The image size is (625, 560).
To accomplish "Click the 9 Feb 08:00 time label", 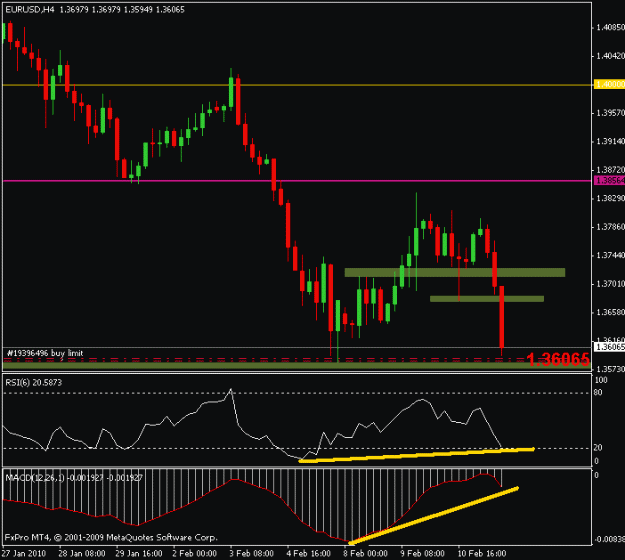I will pos(422,554).
